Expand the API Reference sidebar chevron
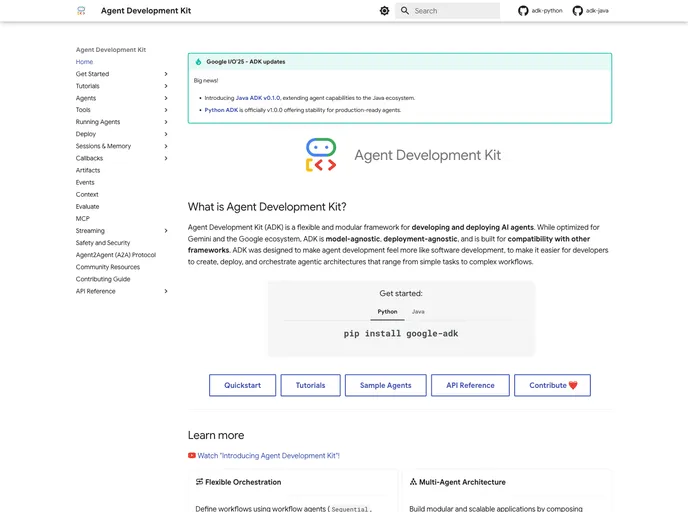Image resolution: width=688 pixels, height=512 pixels. pos(166,291)
